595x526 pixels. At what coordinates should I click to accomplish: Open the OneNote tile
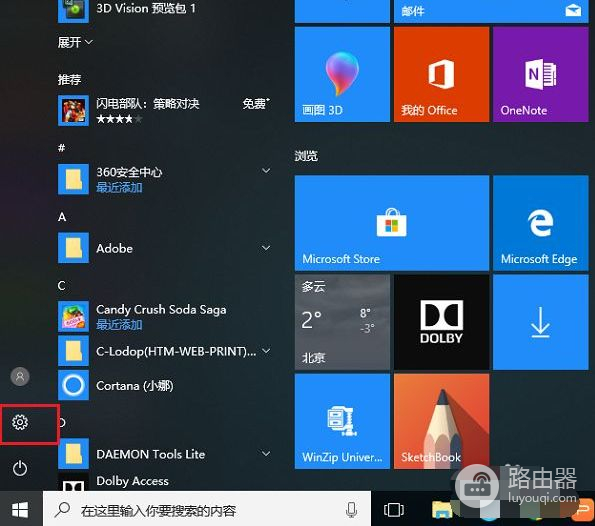click(x=541, y=74)
